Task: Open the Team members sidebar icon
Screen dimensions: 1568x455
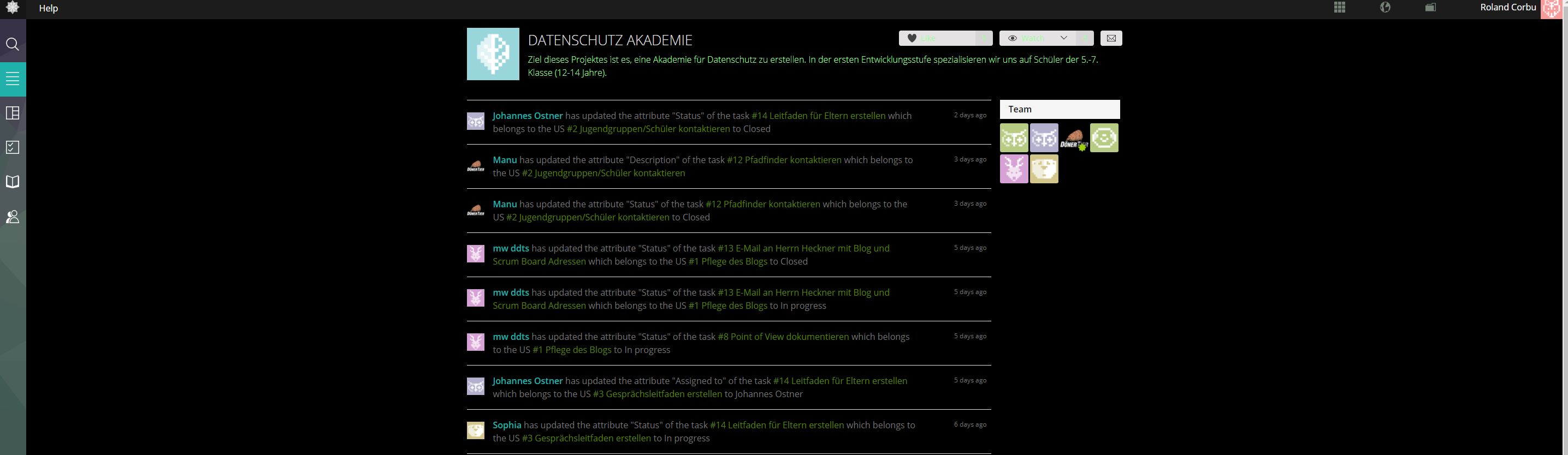Action: coord(13,217)
